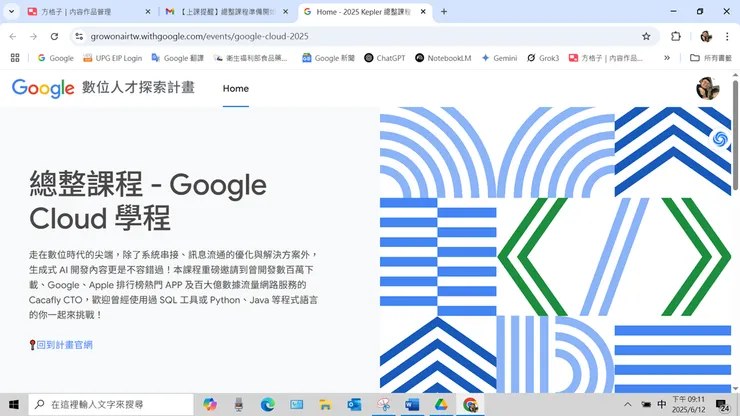Open Outlook from taskbar

354,405
